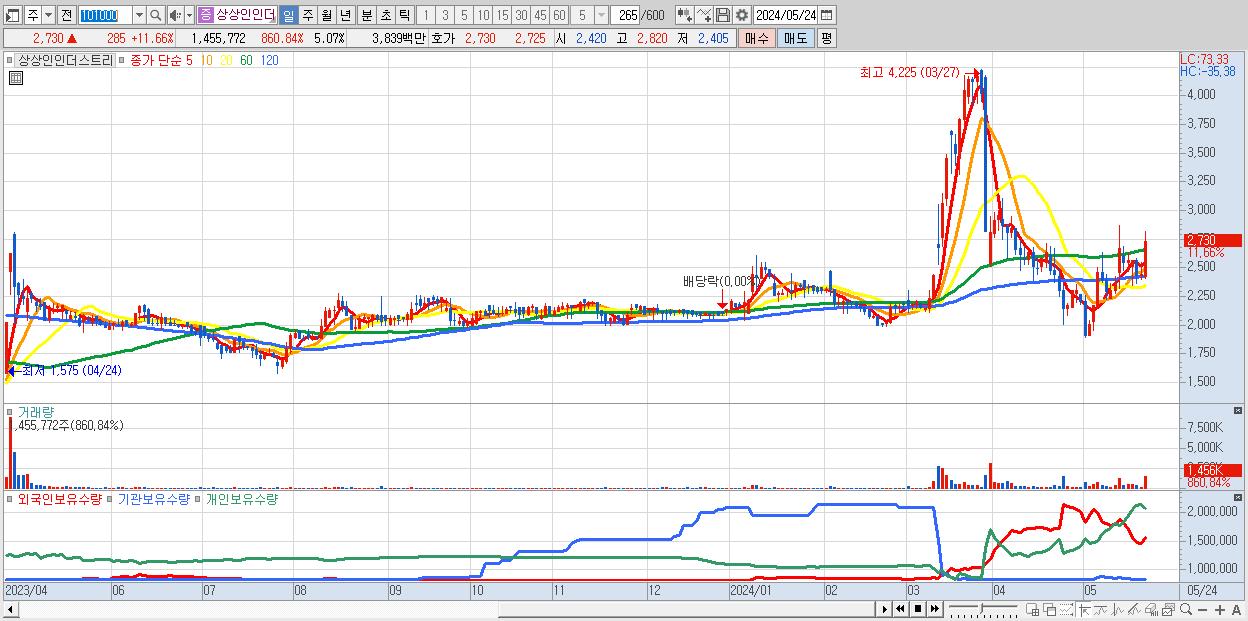The width and height of the screenshot is (1248, 621).
Task: Click the stock search magnifier icon
Action: [x=156, y=15]
